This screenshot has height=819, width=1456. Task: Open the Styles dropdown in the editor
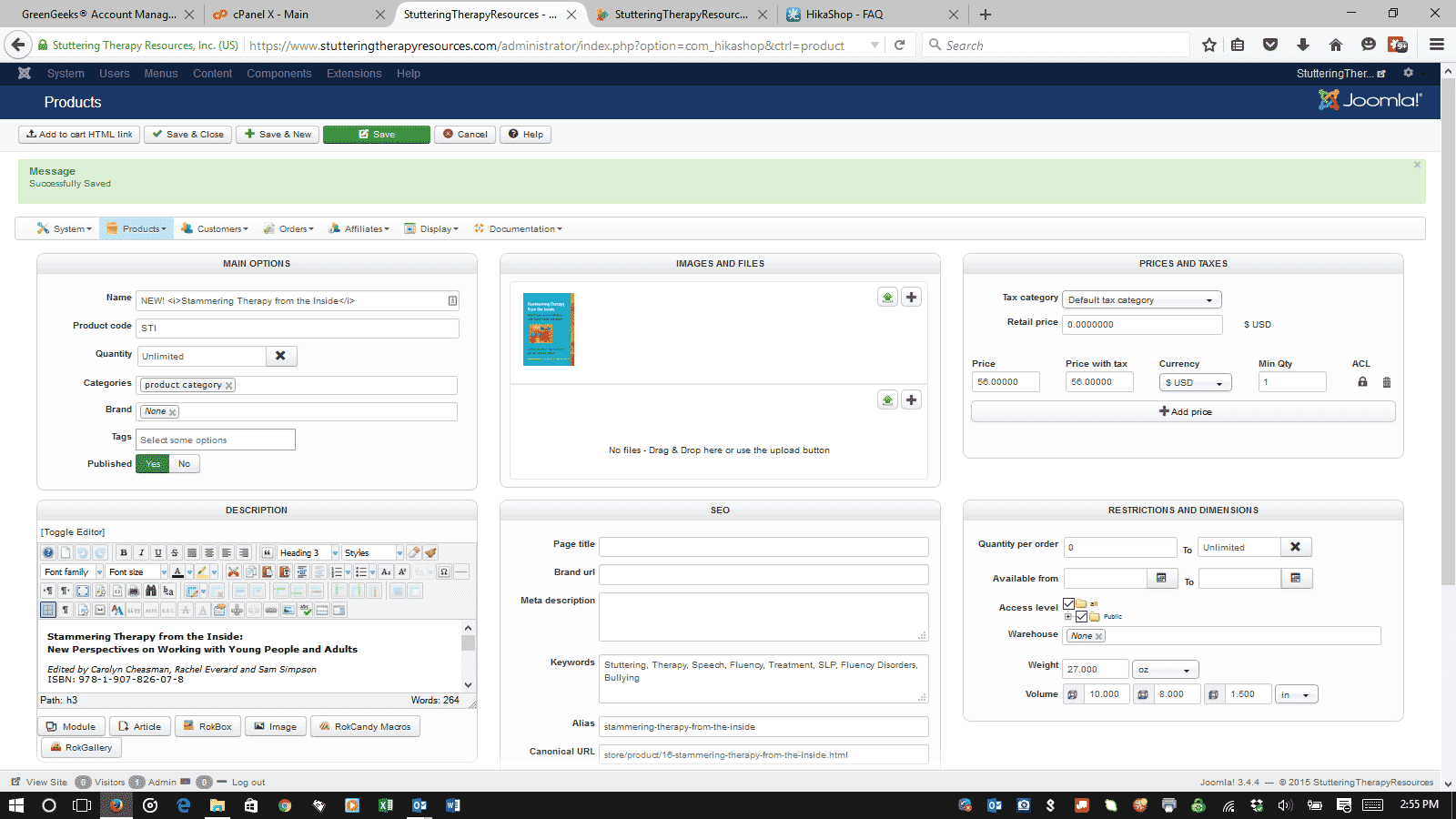[372, 552]
